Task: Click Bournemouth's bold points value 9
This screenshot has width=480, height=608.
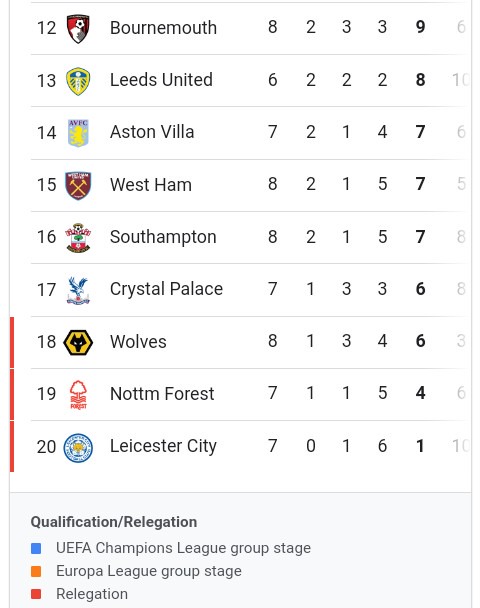Action: (x=420, y=27)
